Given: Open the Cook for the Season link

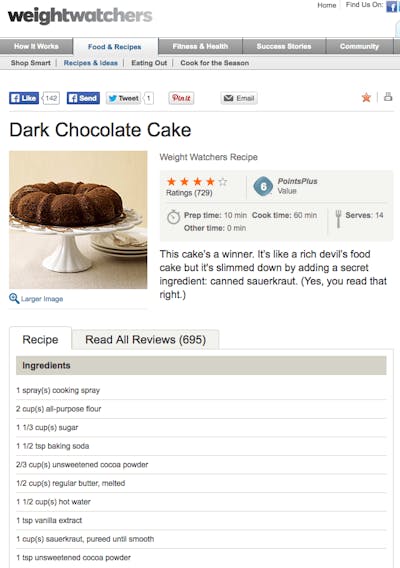Looking at the screenshot, I should click(x=214, y=63).
